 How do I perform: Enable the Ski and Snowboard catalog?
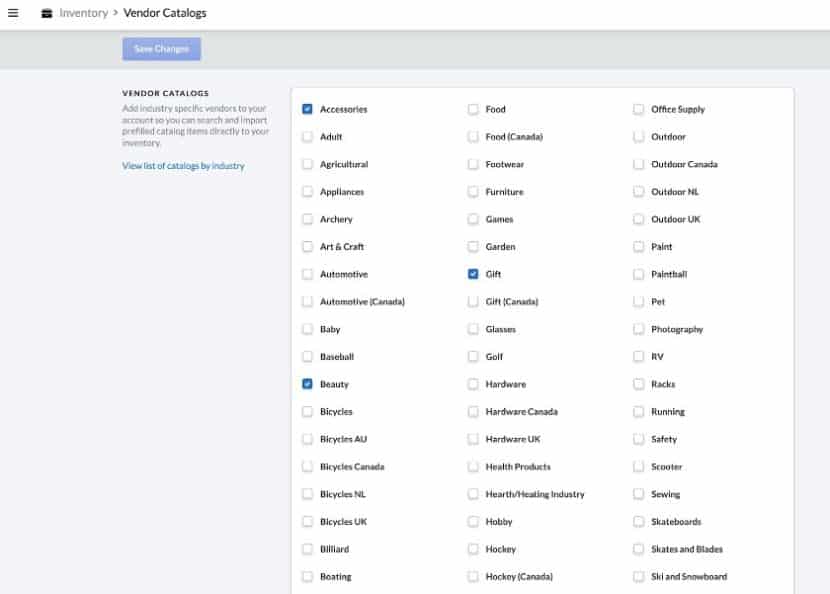tap(638, 576)
